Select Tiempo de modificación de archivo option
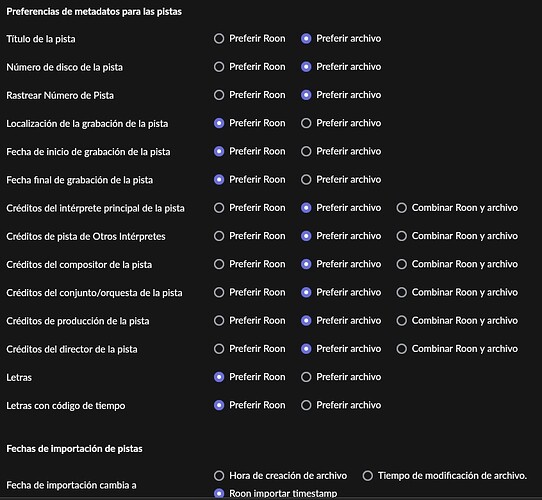Viewport: 542px width, 500px height. 367,475
